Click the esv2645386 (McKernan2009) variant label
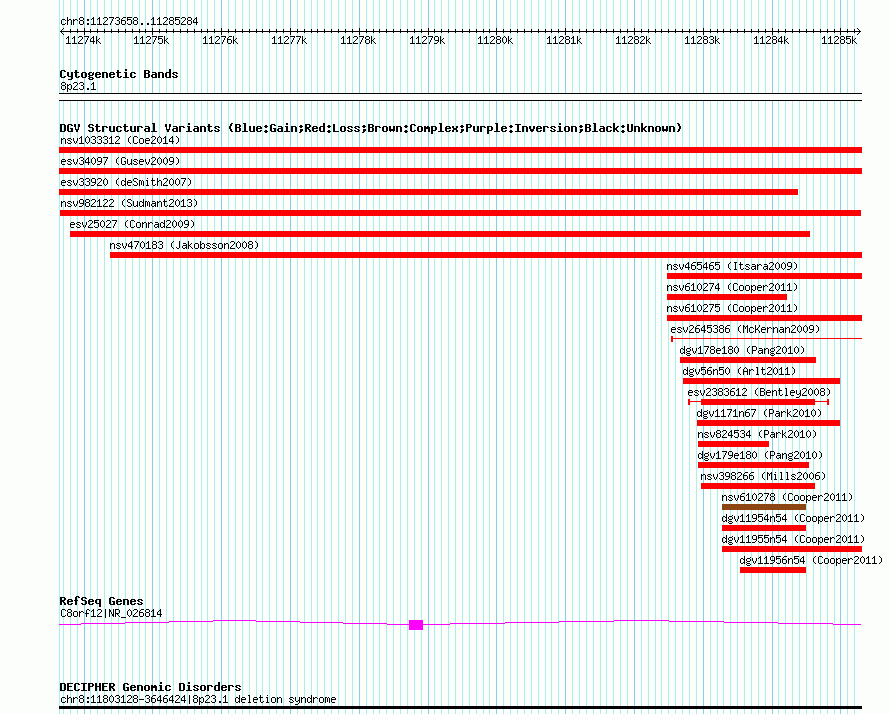 pos(745,329)
